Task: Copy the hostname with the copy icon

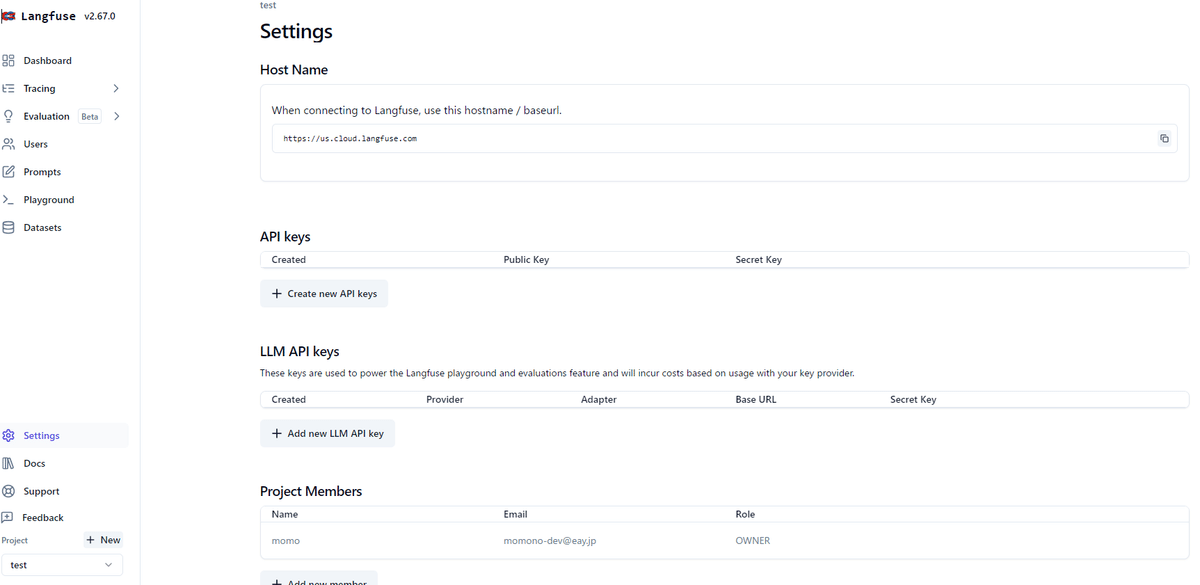Action: point(1164,139)
